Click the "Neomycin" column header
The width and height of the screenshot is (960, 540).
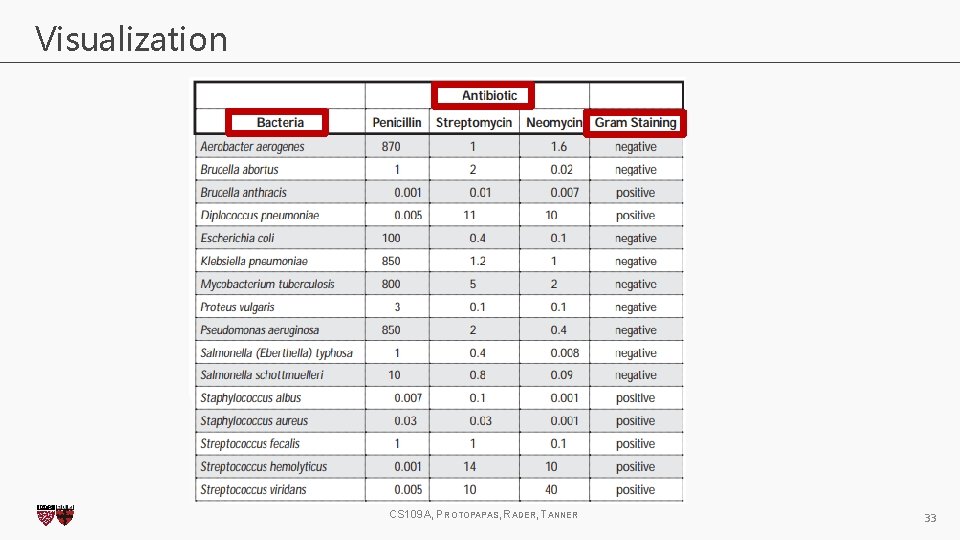coord(554,122)
